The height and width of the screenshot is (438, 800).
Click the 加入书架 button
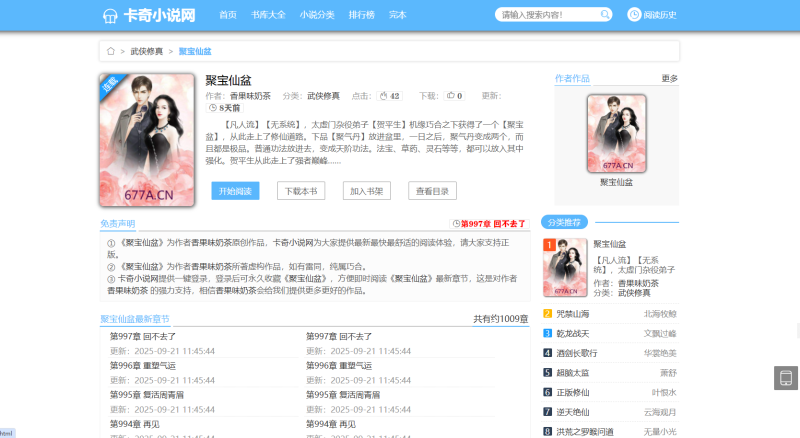click(366, 191)
